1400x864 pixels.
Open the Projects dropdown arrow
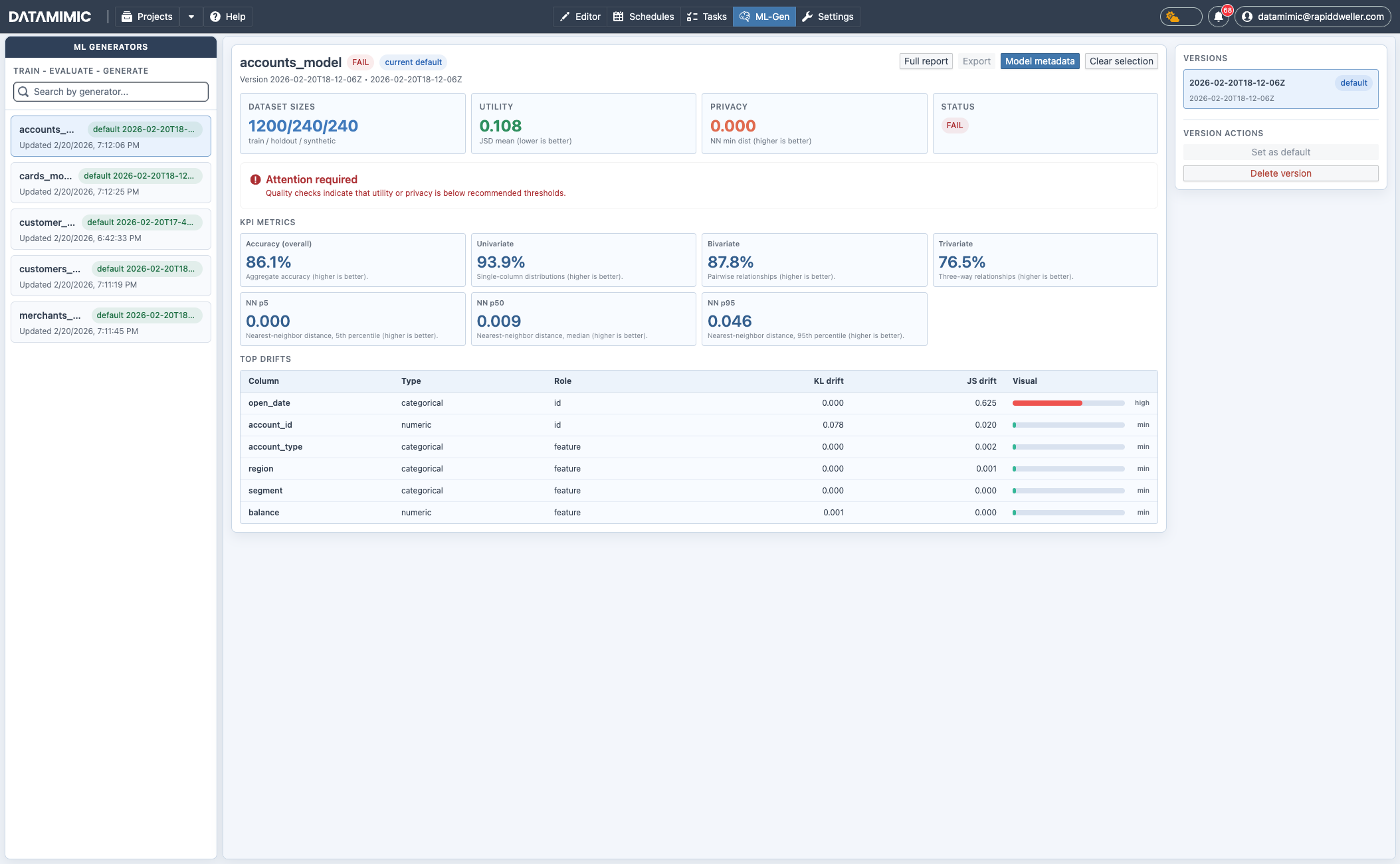click(191, 16)
